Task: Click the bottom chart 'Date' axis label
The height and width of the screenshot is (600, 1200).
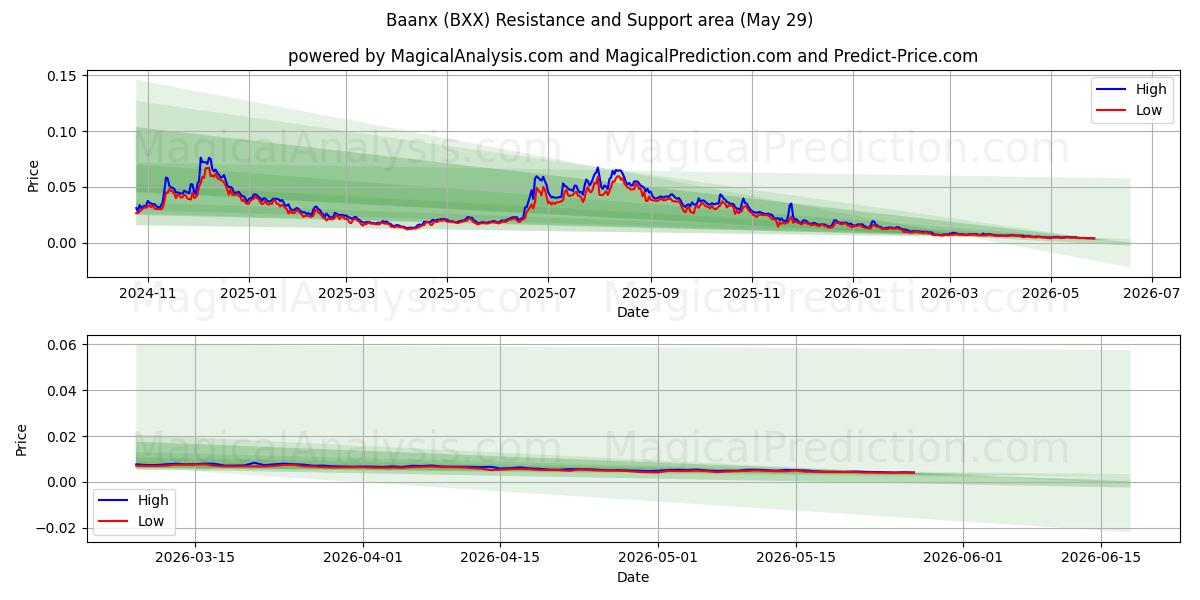Action: (x=633, y=577)
